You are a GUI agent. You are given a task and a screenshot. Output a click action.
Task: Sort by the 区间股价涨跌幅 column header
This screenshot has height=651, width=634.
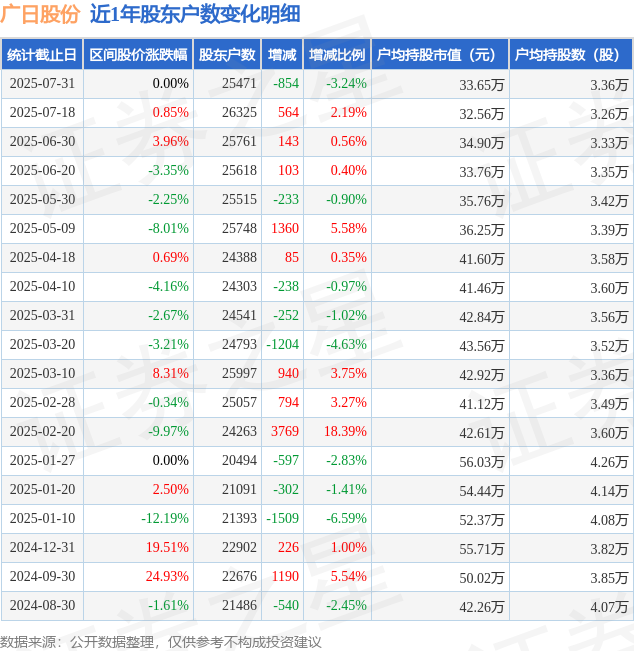click(137, 55)
